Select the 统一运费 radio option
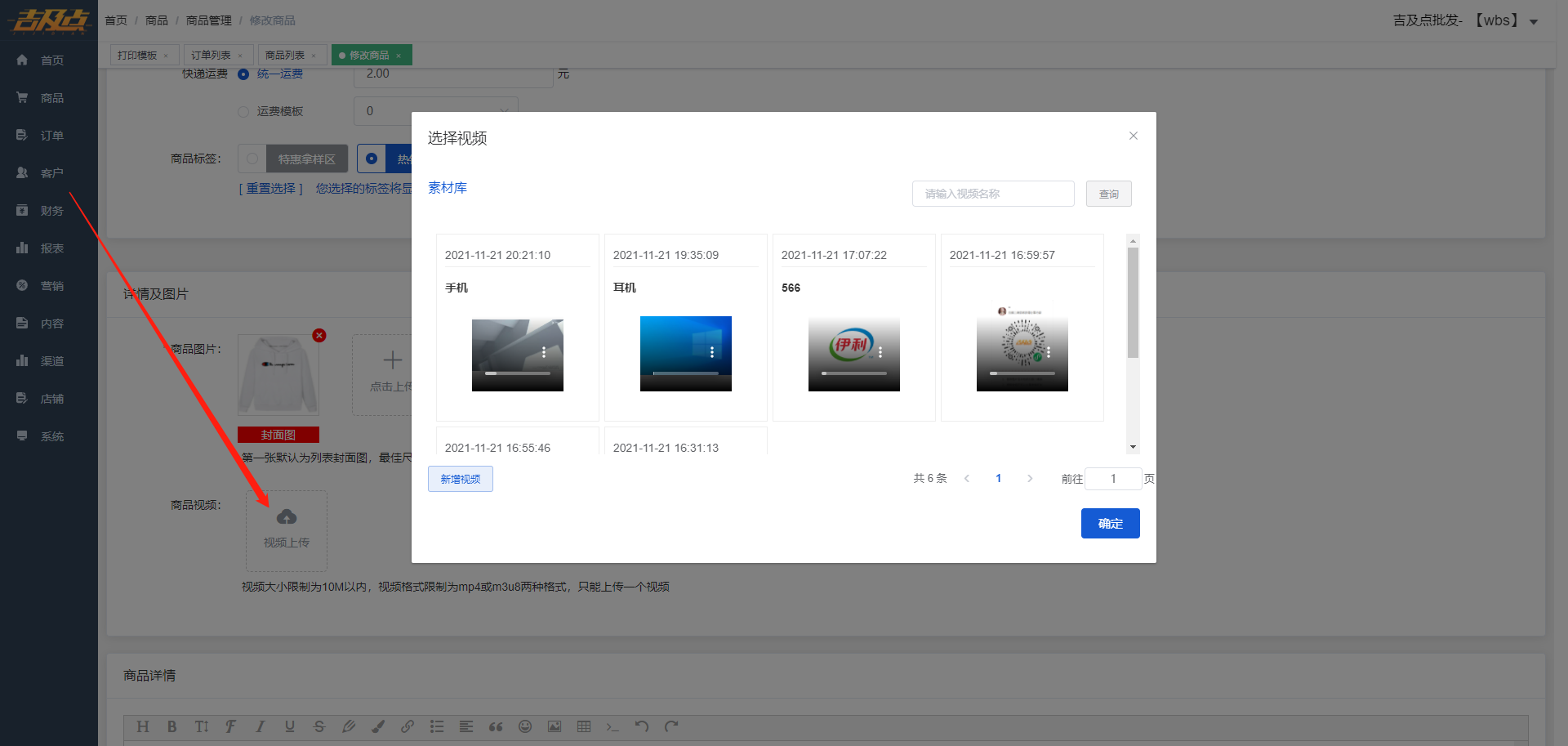This screenshot has width=1568, height=746. point(243,74)
